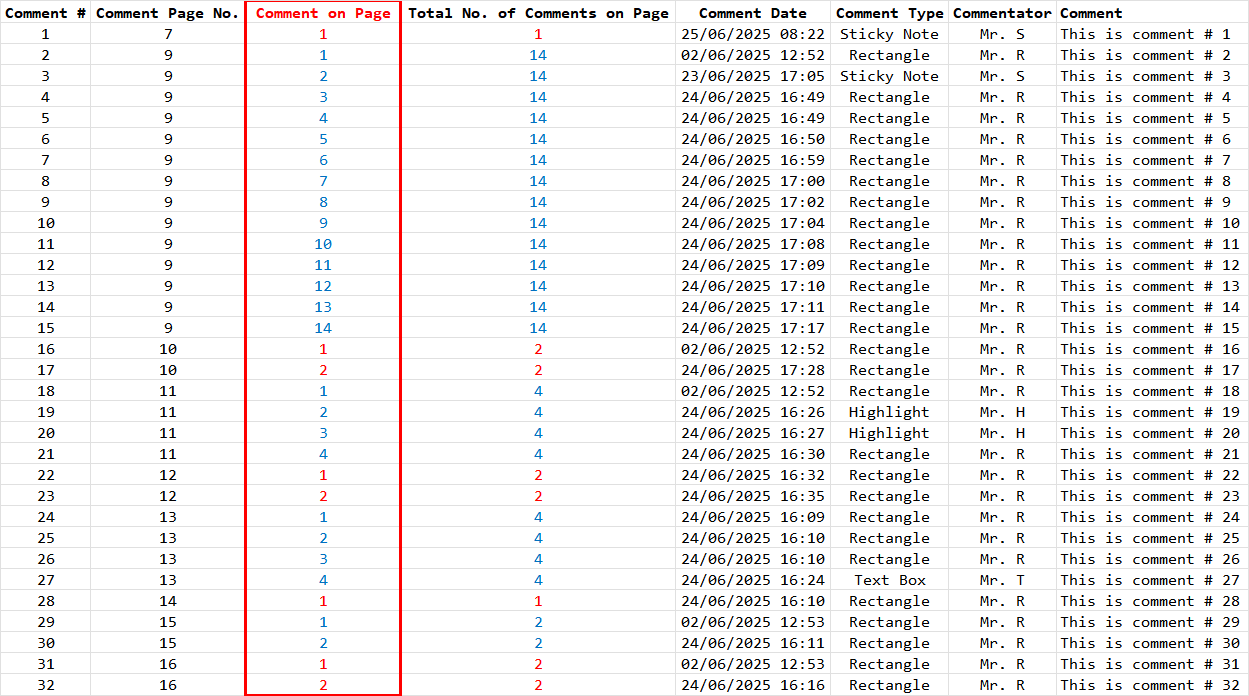1249x696 pixels.
Task: Click the date cell "24/06/2025 17:04"
Action: point(753,223)
